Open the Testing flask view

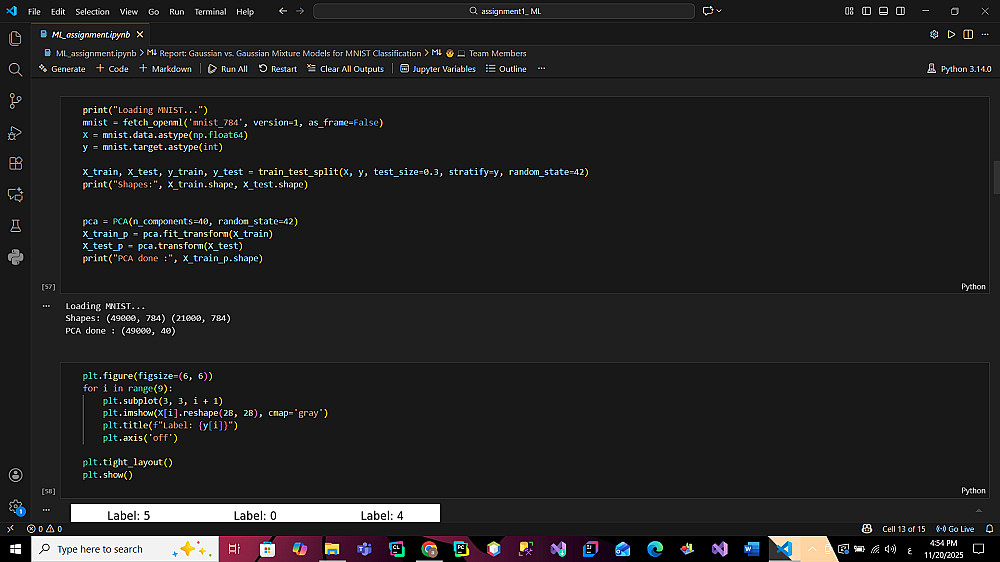pos(15,226)
